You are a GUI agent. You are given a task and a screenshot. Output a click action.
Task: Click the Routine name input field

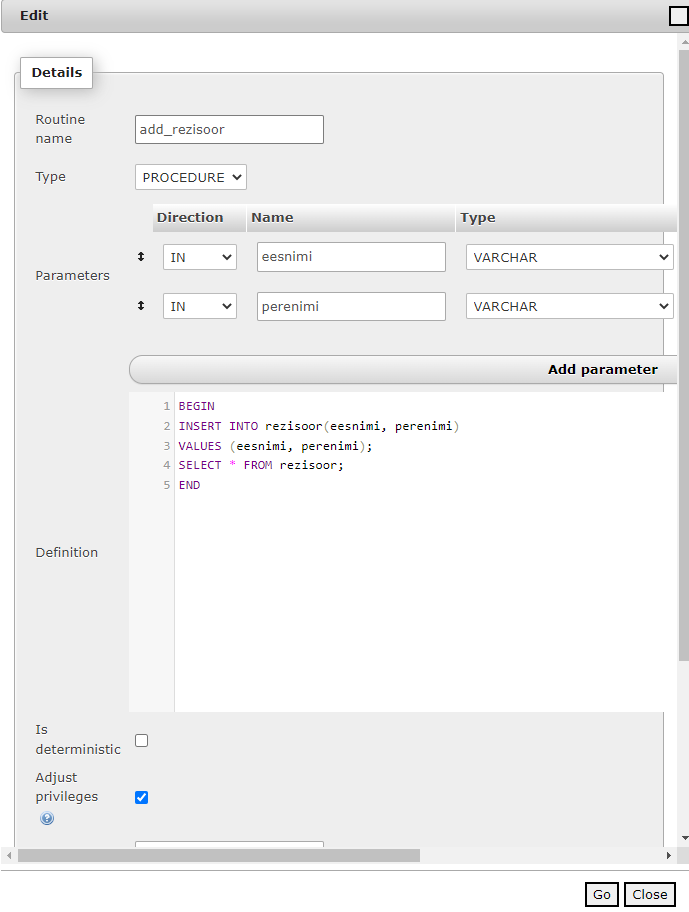229,129
